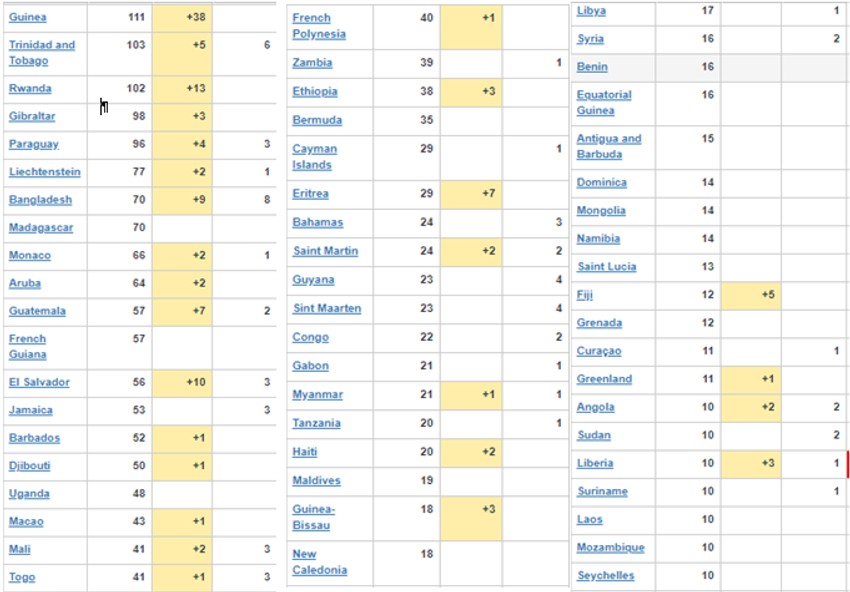Open the Seychelles link

(x=603, y=576)
